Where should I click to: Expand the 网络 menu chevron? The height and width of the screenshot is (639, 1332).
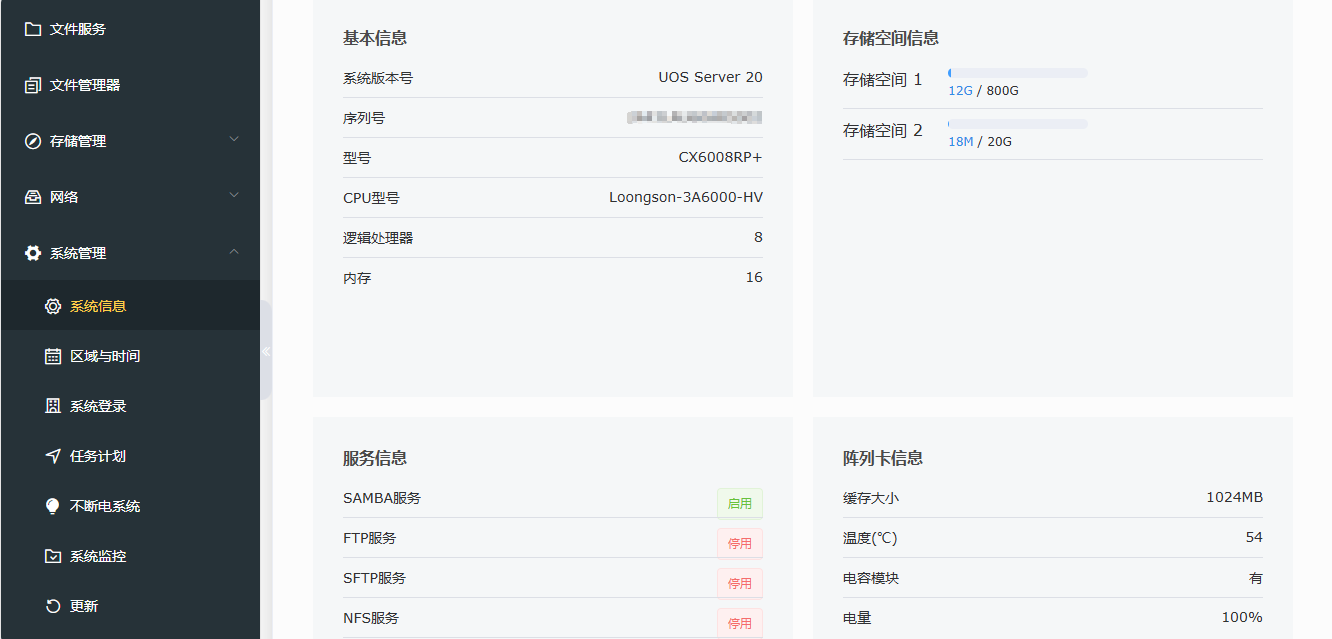point(234,196)
